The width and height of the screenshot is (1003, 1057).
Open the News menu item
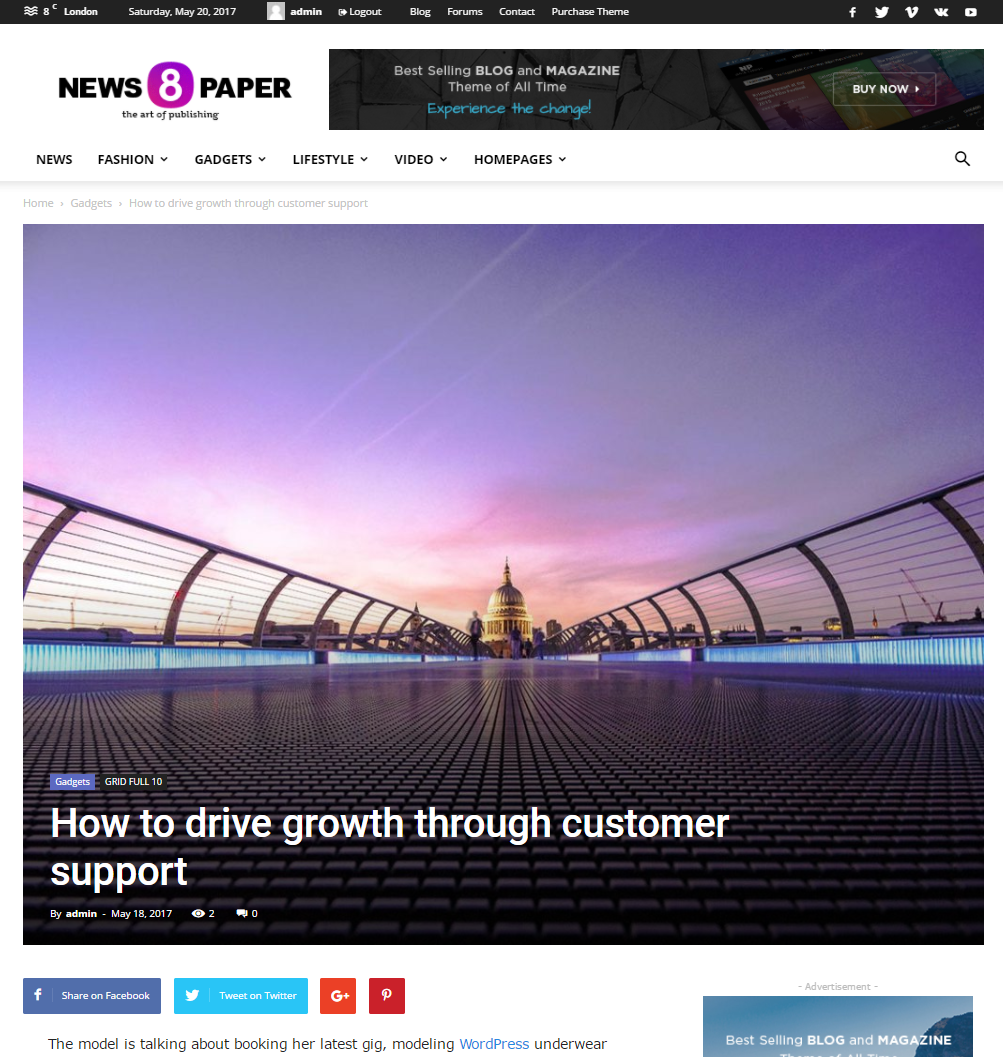54,160
